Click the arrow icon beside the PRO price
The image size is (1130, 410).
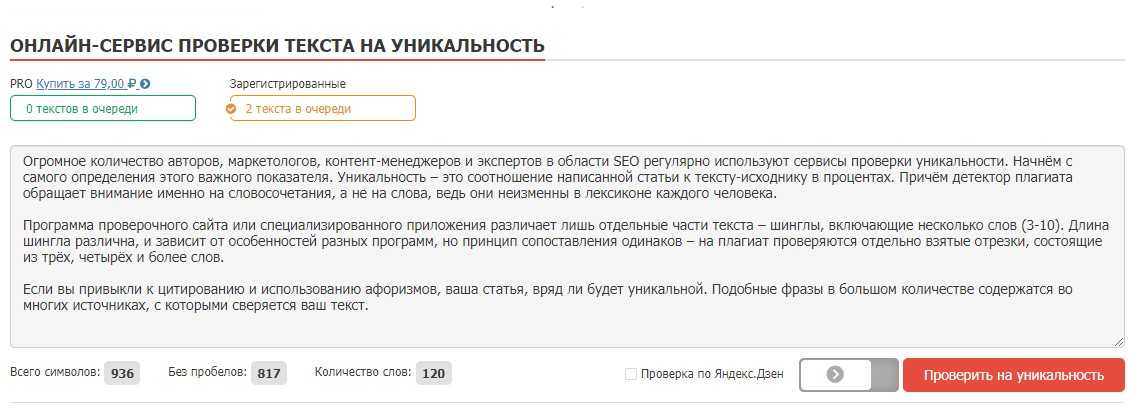point(146,85)
